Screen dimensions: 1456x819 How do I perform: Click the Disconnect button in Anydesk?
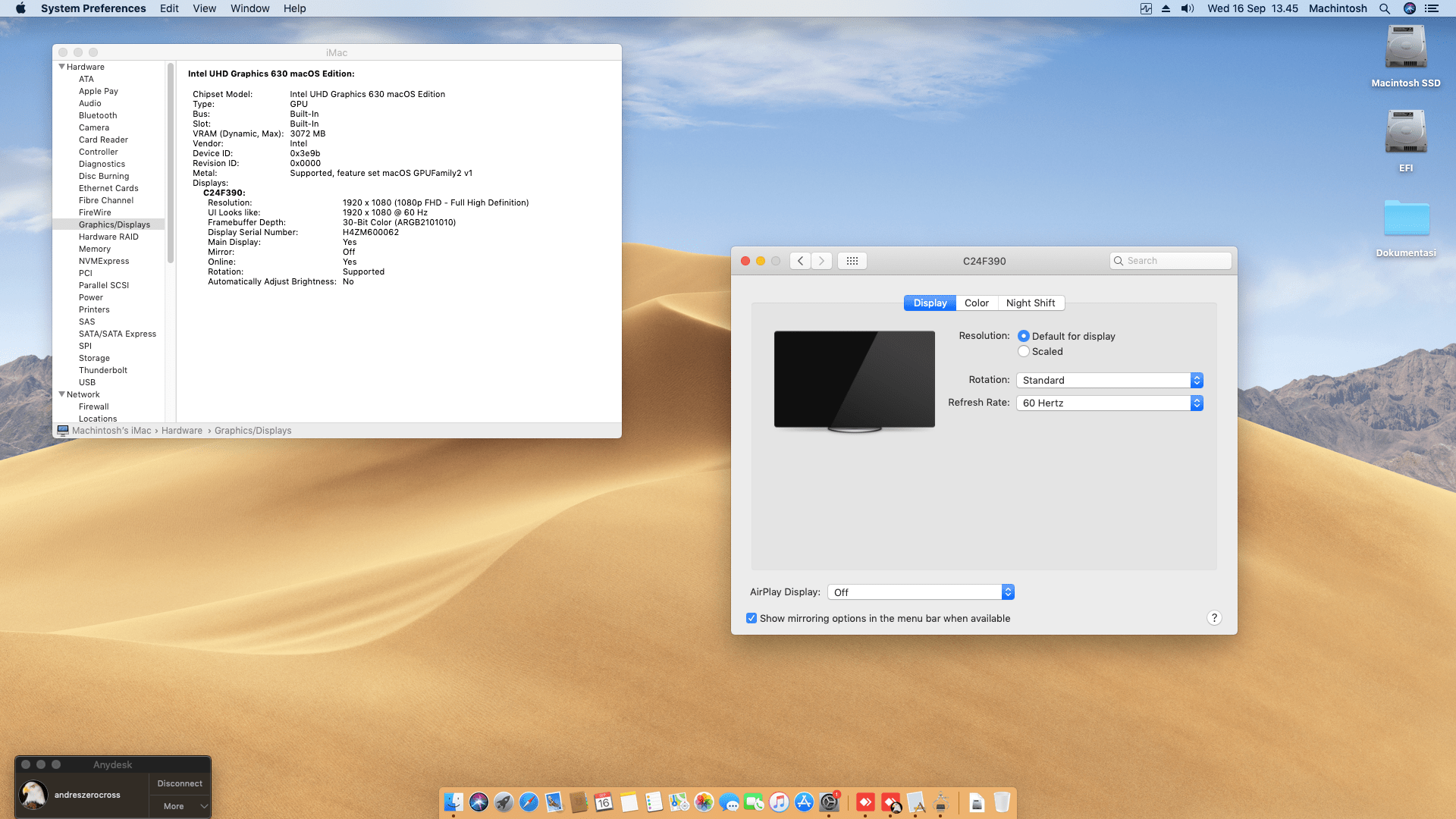[x=180, y=783]
